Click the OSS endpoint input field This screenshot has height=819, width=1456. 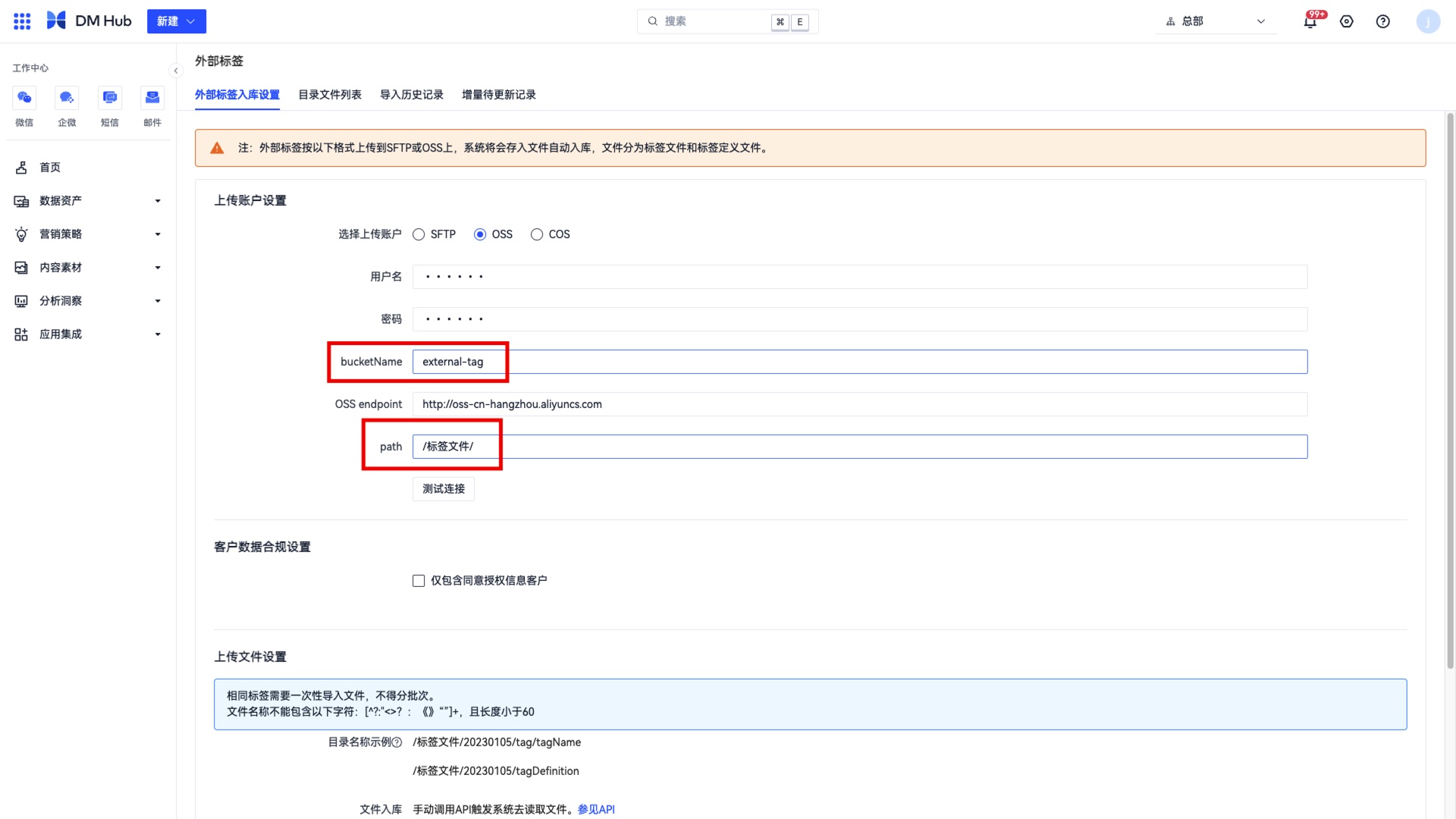[860, 404]
